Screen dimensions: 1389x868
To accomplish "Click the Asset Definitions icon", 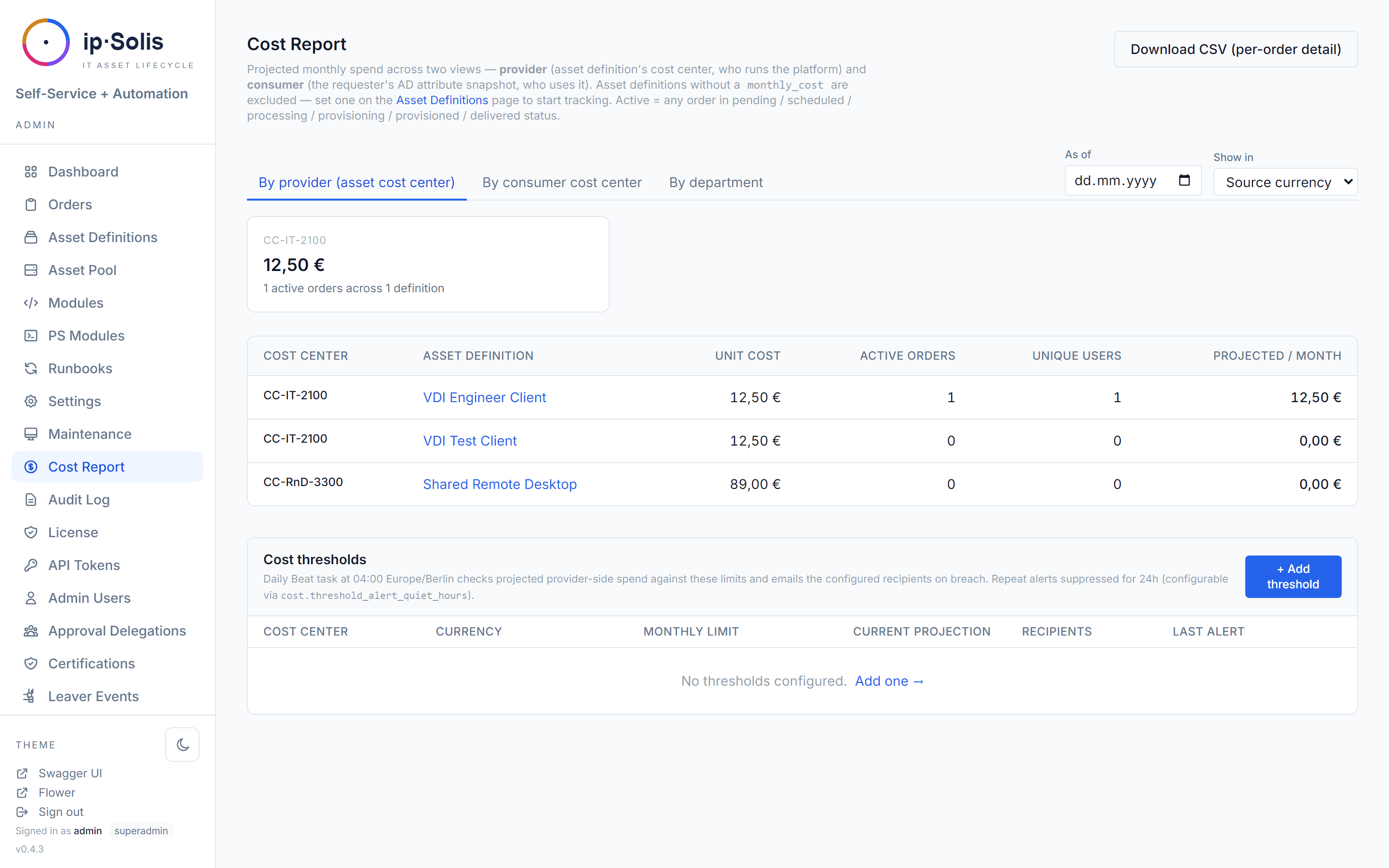I will click(x=31, y=237).
